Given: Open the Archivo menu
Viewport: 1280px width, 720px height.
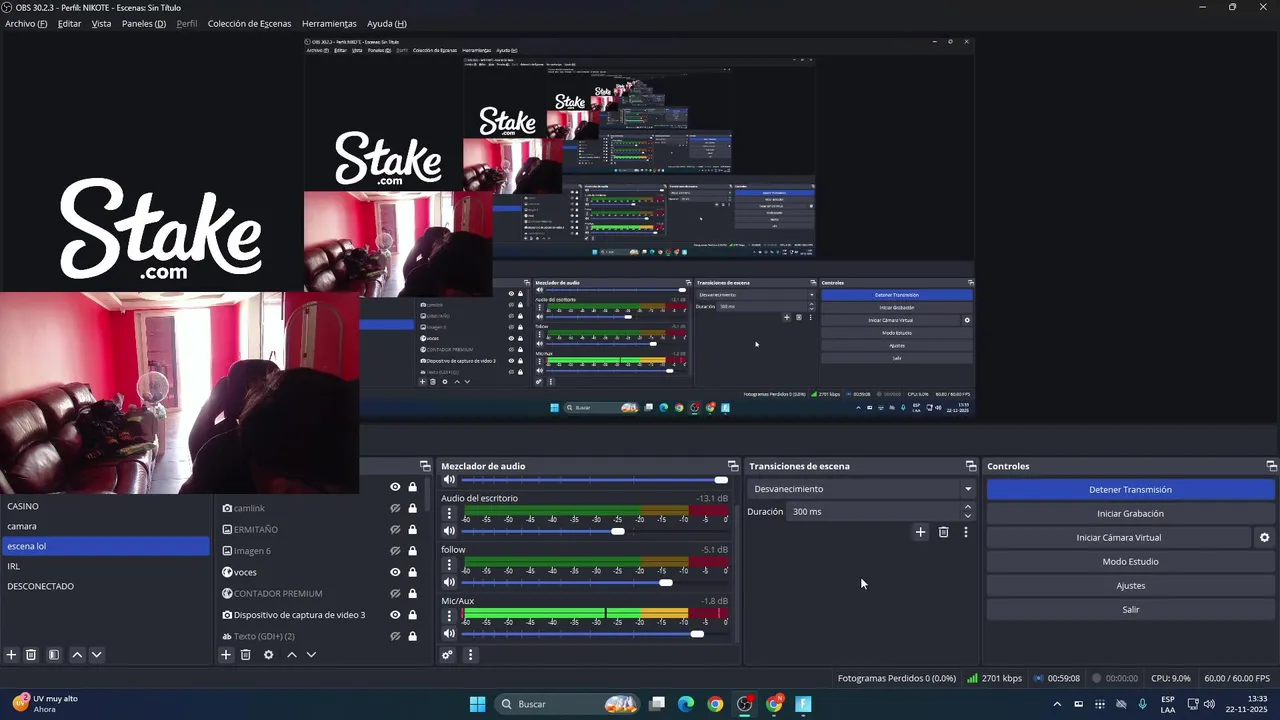Looking at the screenshot, I should pyautogui.click(x=26, y=23).
